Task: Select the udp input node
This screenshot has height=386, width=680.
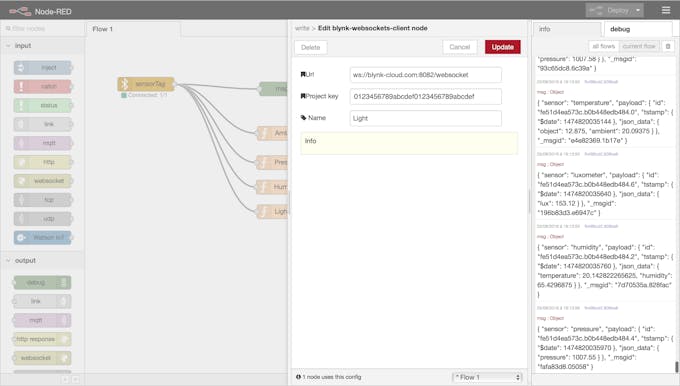Action: (42, 219)
